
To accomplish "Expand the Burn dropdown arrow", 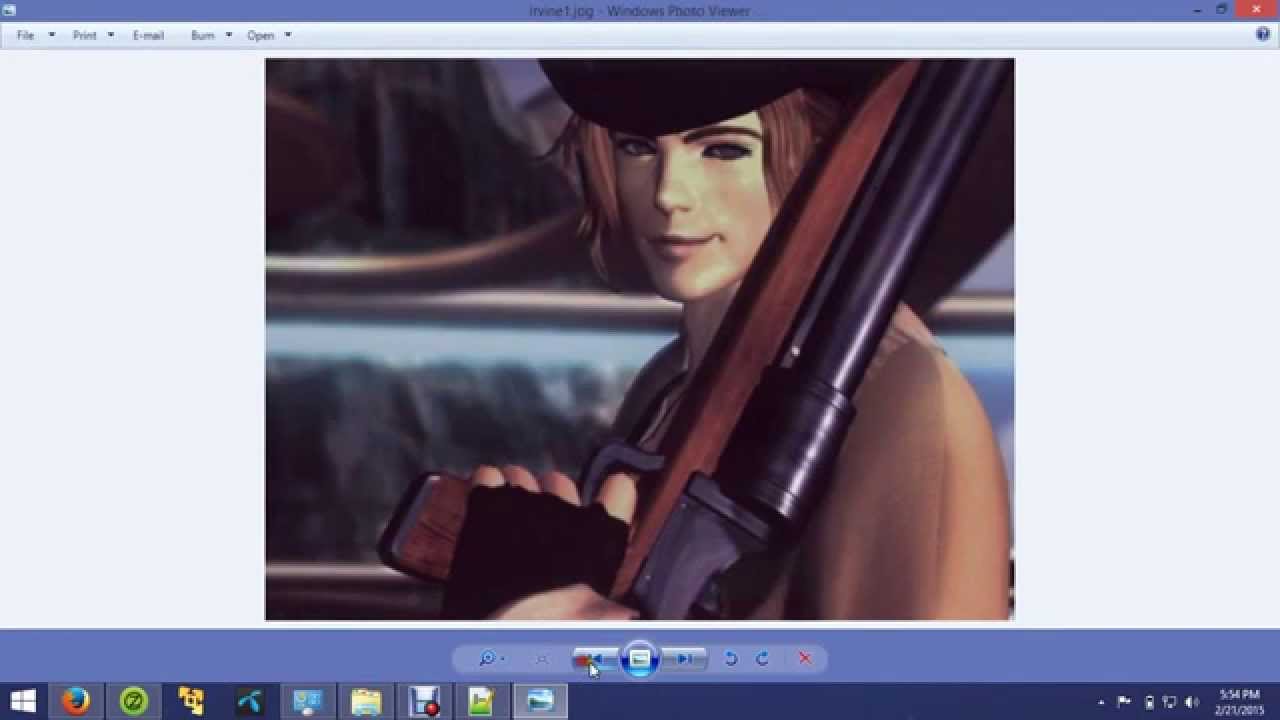I will 228,35.
